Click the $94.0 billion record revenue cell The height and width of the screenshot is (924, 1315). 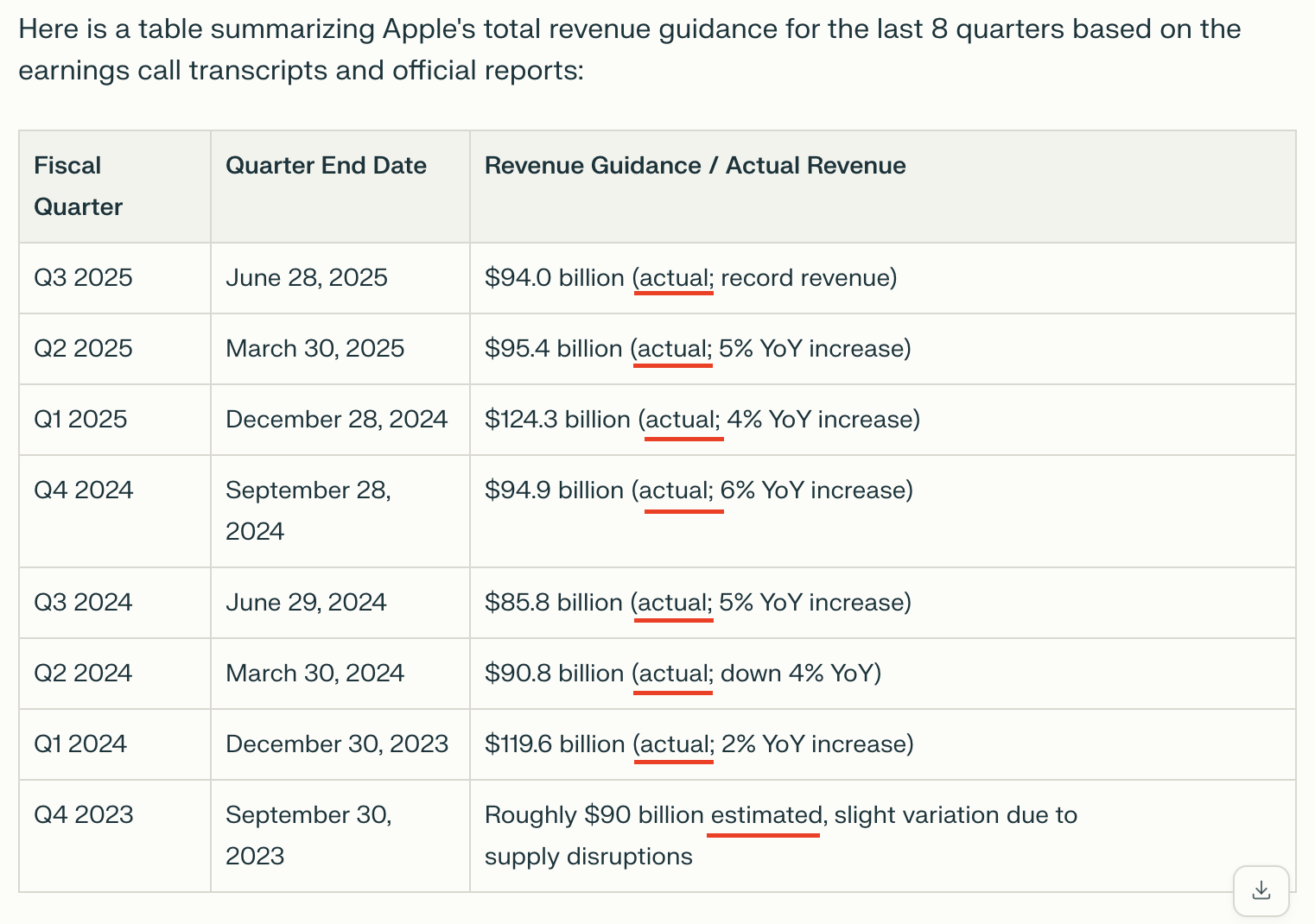(690, 278)
